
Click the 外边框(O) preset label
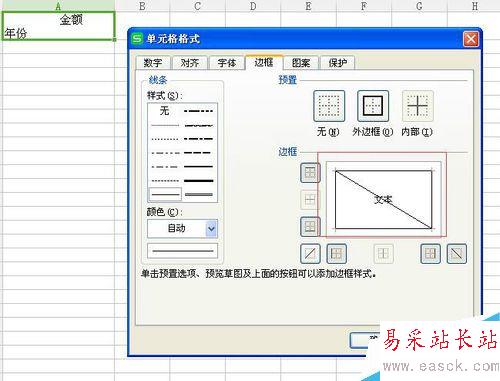click(x=373, y=132)
